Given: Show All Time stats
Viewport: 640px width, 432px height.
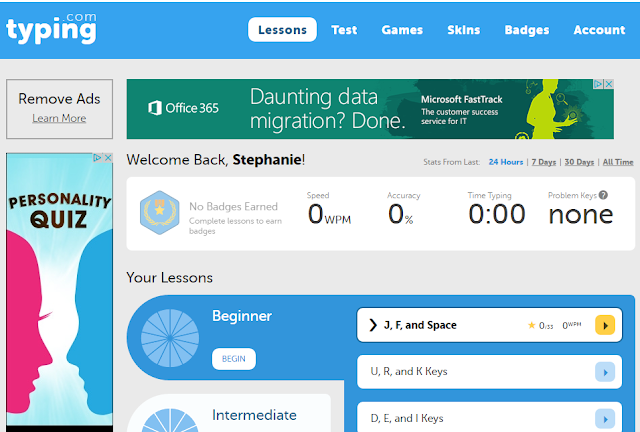Looking at the screenshot, I should tap(618, 162).
